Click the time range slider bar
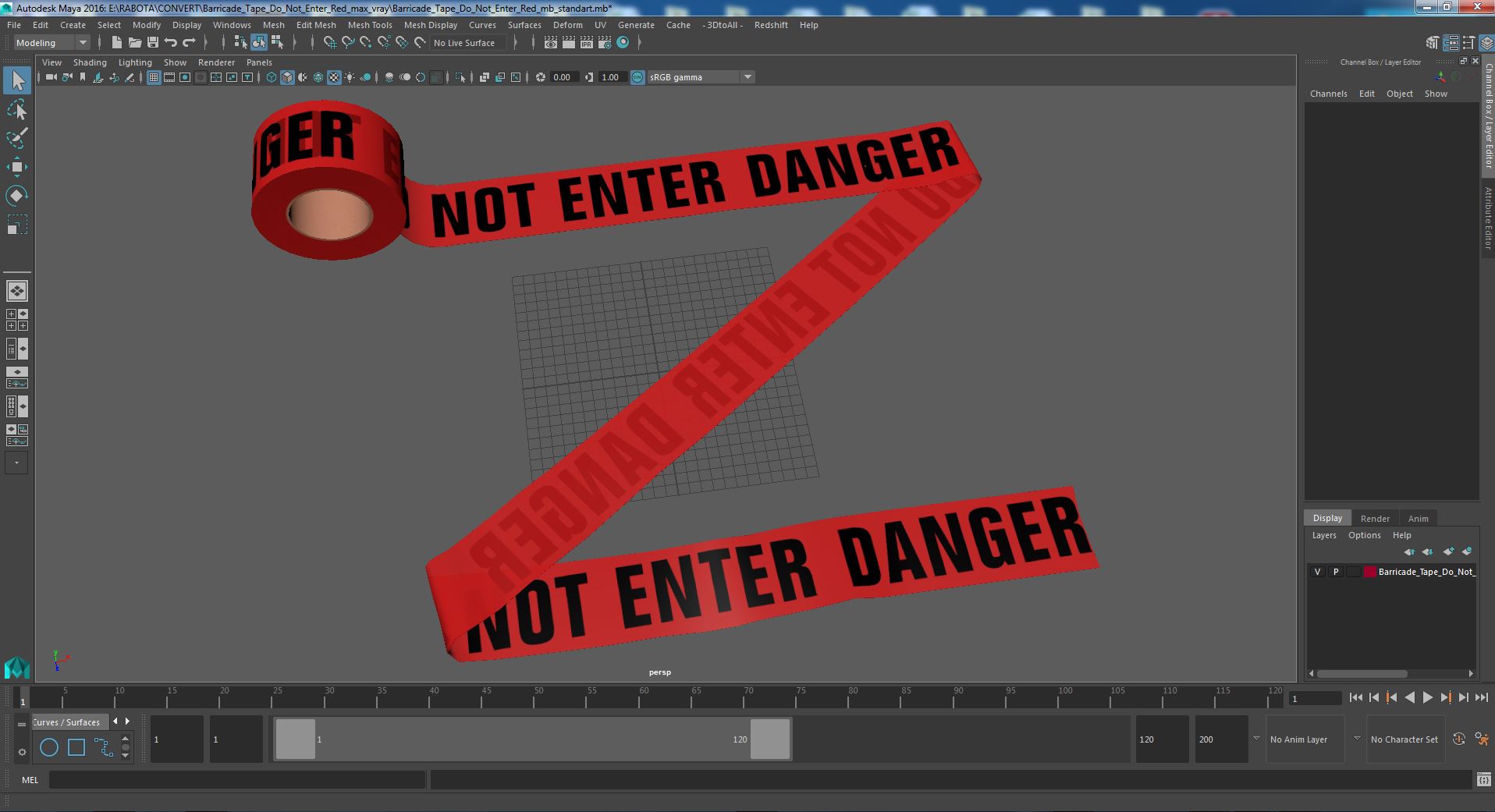Screen dimensions: 1495x812 click(532, 739)
